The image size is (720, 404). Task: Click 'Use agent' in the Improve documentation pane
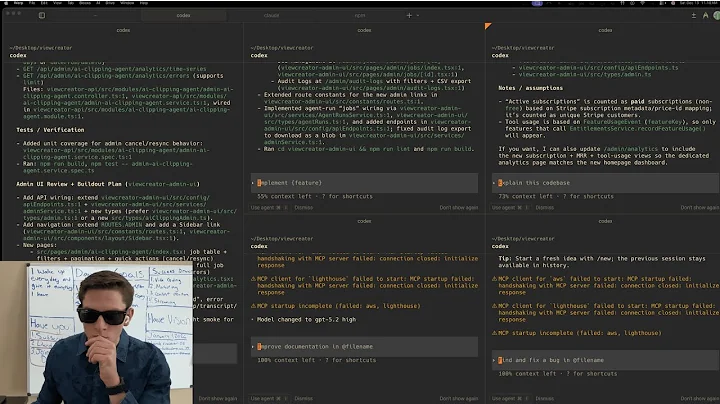tap(269, 398)
